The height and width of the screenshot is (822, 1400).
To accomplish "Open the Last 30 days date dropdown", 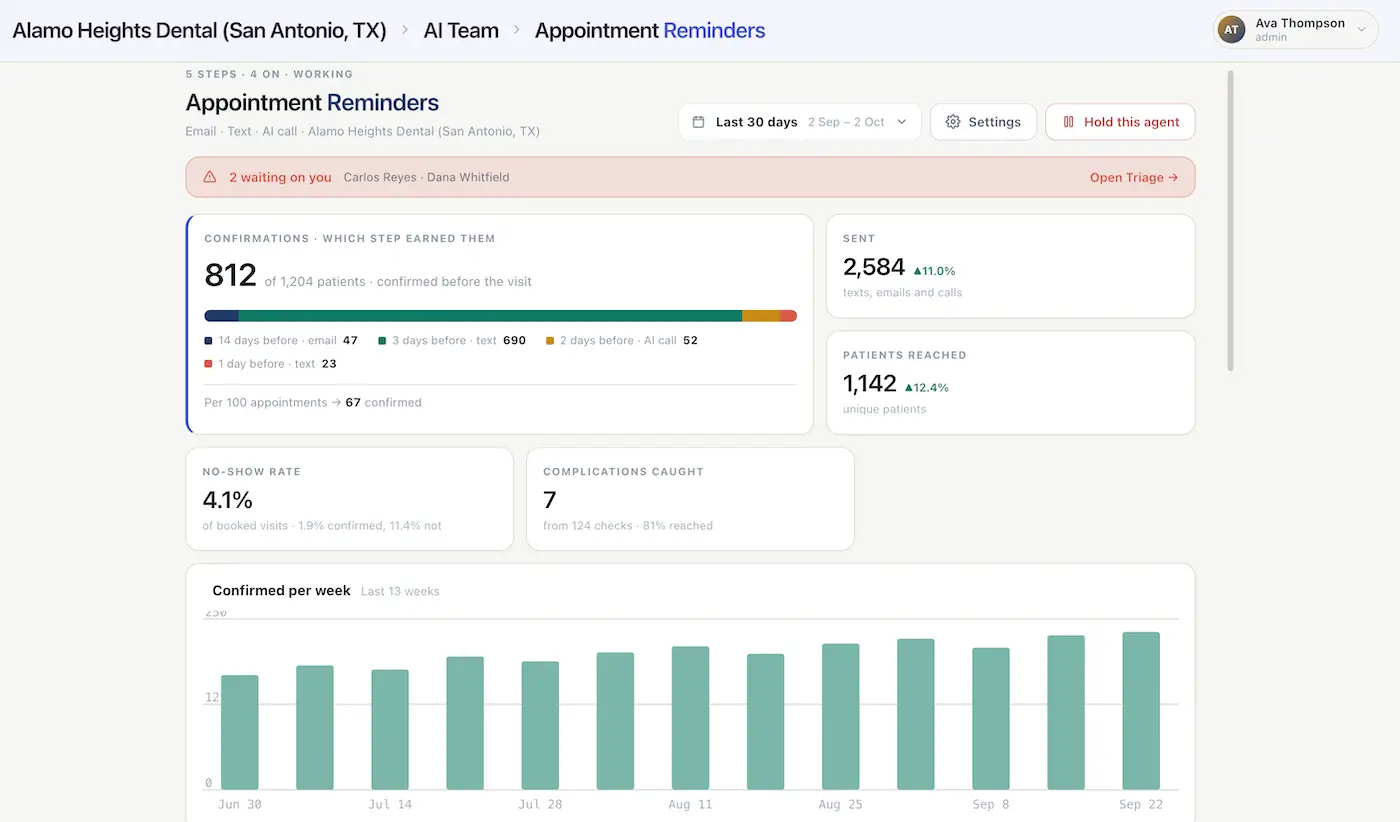I will click(x=799, y=122).
